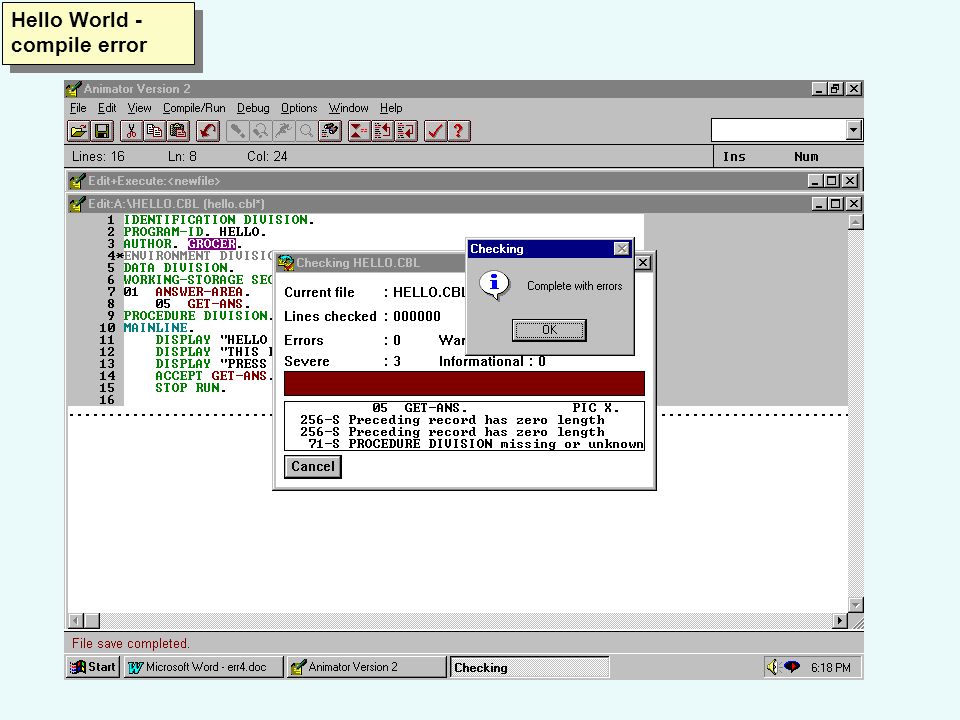The width and height of the screenshot is (960, 720).
Task: Click the 'File save completed.' status message
Action: coord(130,643)
